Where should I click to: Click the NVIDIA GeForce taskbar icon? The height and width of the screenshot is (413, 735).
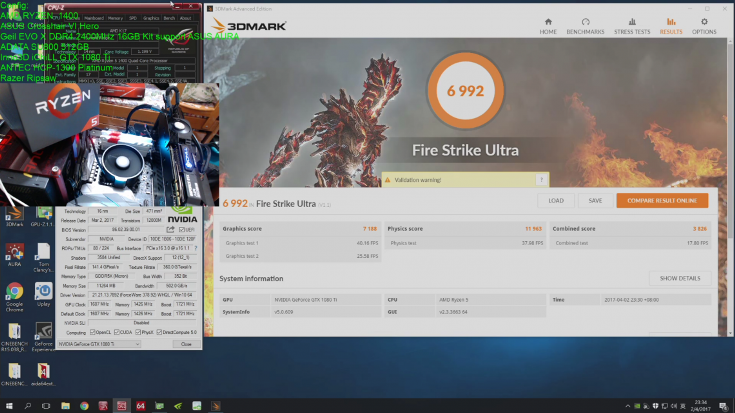tap(178, 406)
